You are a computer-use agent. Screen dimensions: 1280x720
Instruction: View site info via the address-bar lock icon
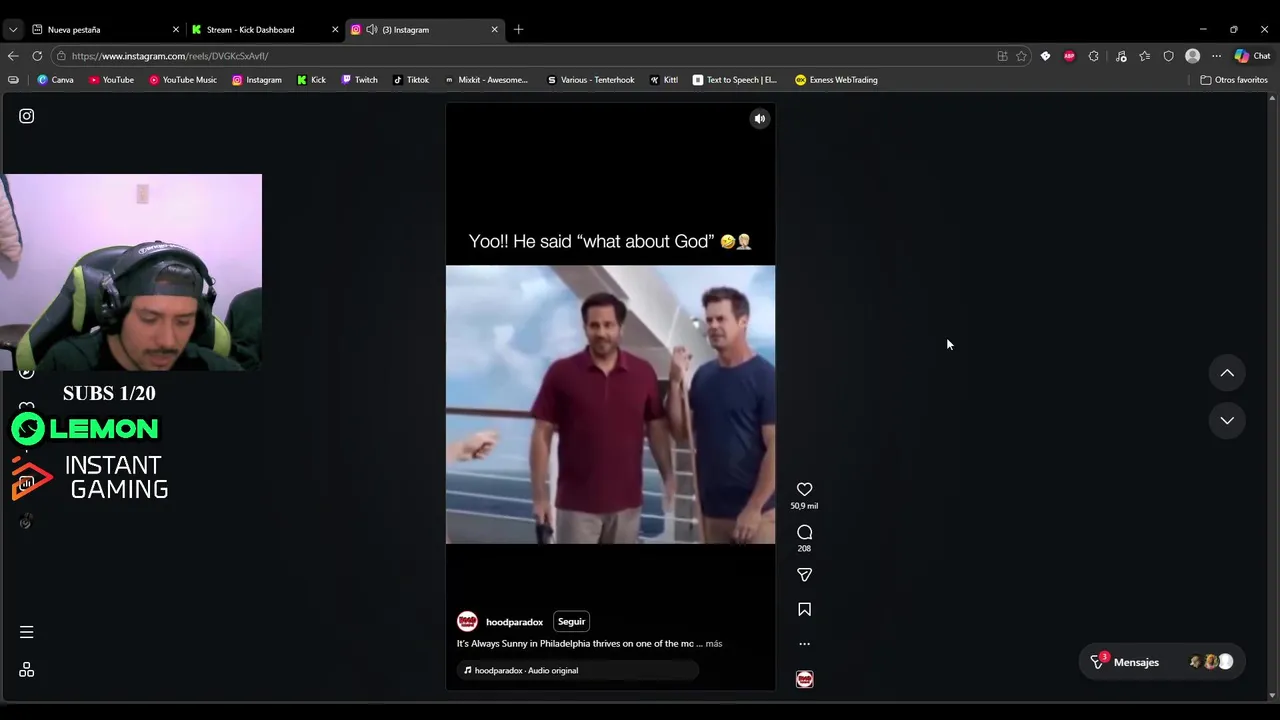(x=61, y=56)
